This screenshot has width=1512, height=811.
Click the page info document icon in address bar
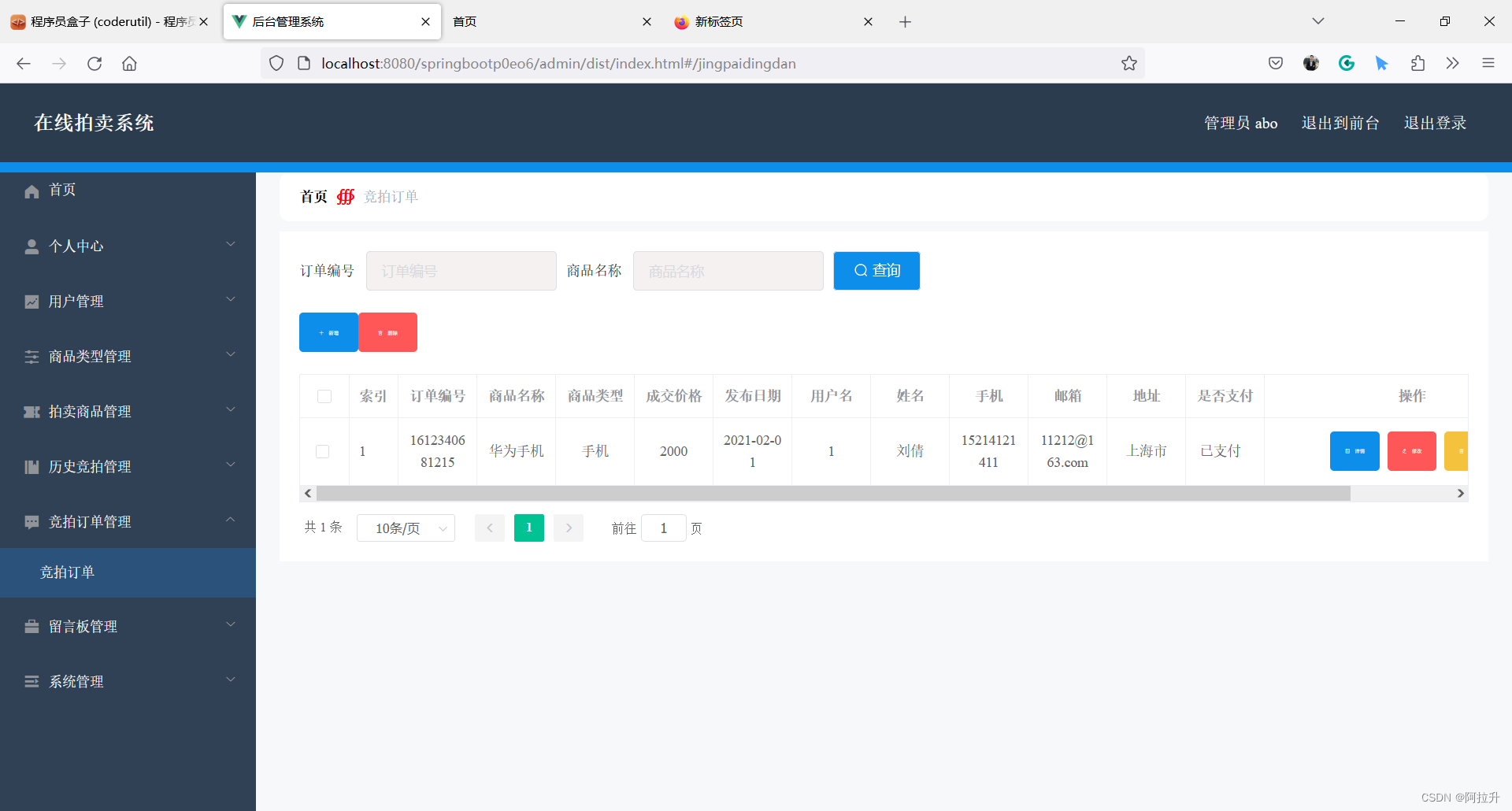pyautogui.click(x=304, y=64)
